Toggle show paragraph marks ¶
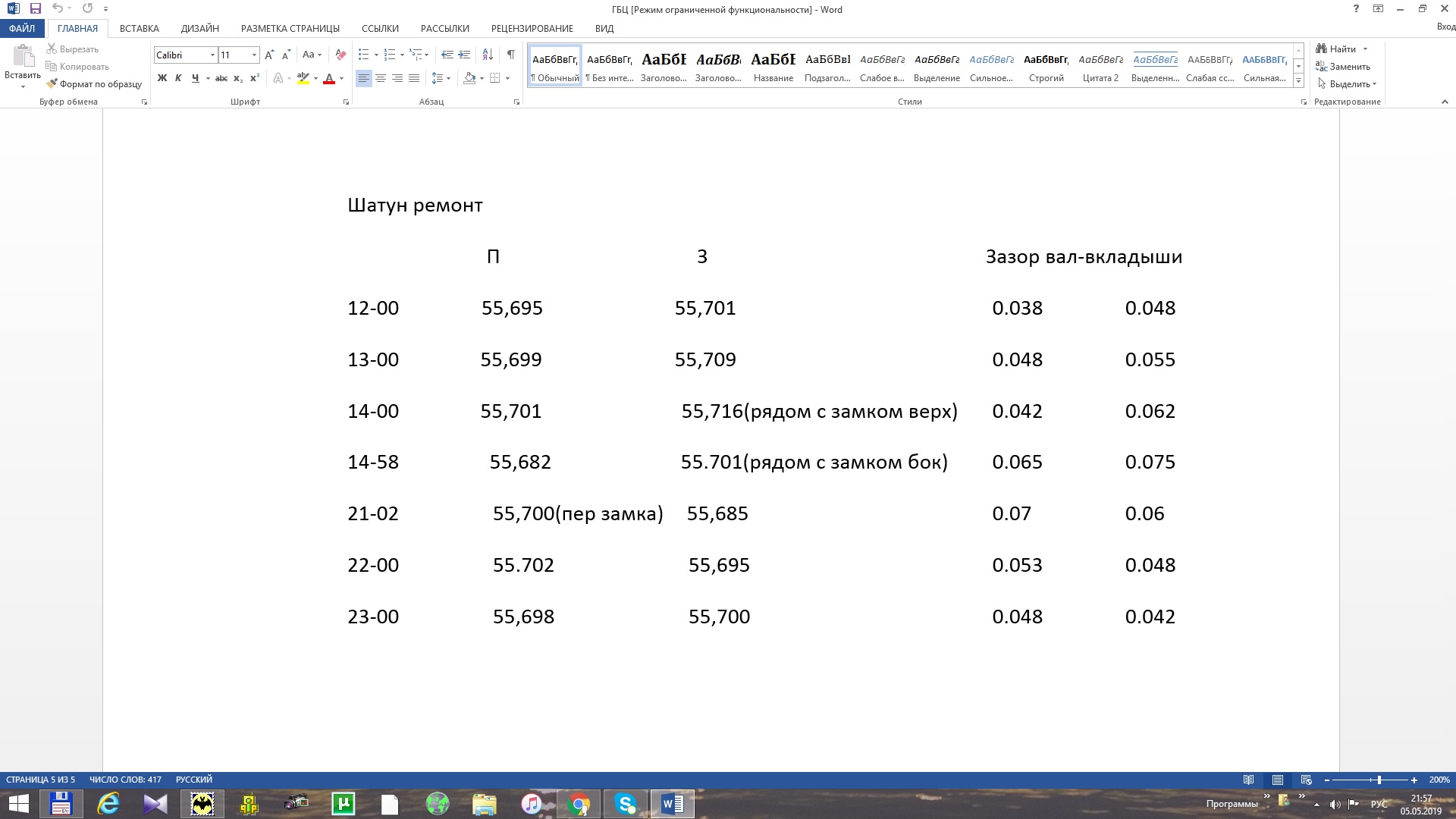 [510, 55]
